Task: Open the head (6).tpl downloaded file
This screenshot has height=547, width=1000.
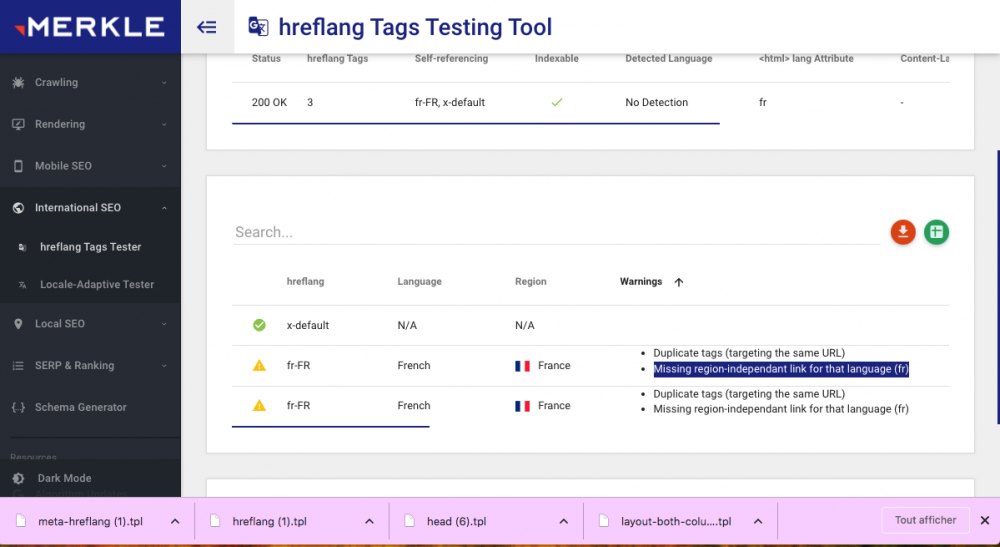Action: click(456, 521)
